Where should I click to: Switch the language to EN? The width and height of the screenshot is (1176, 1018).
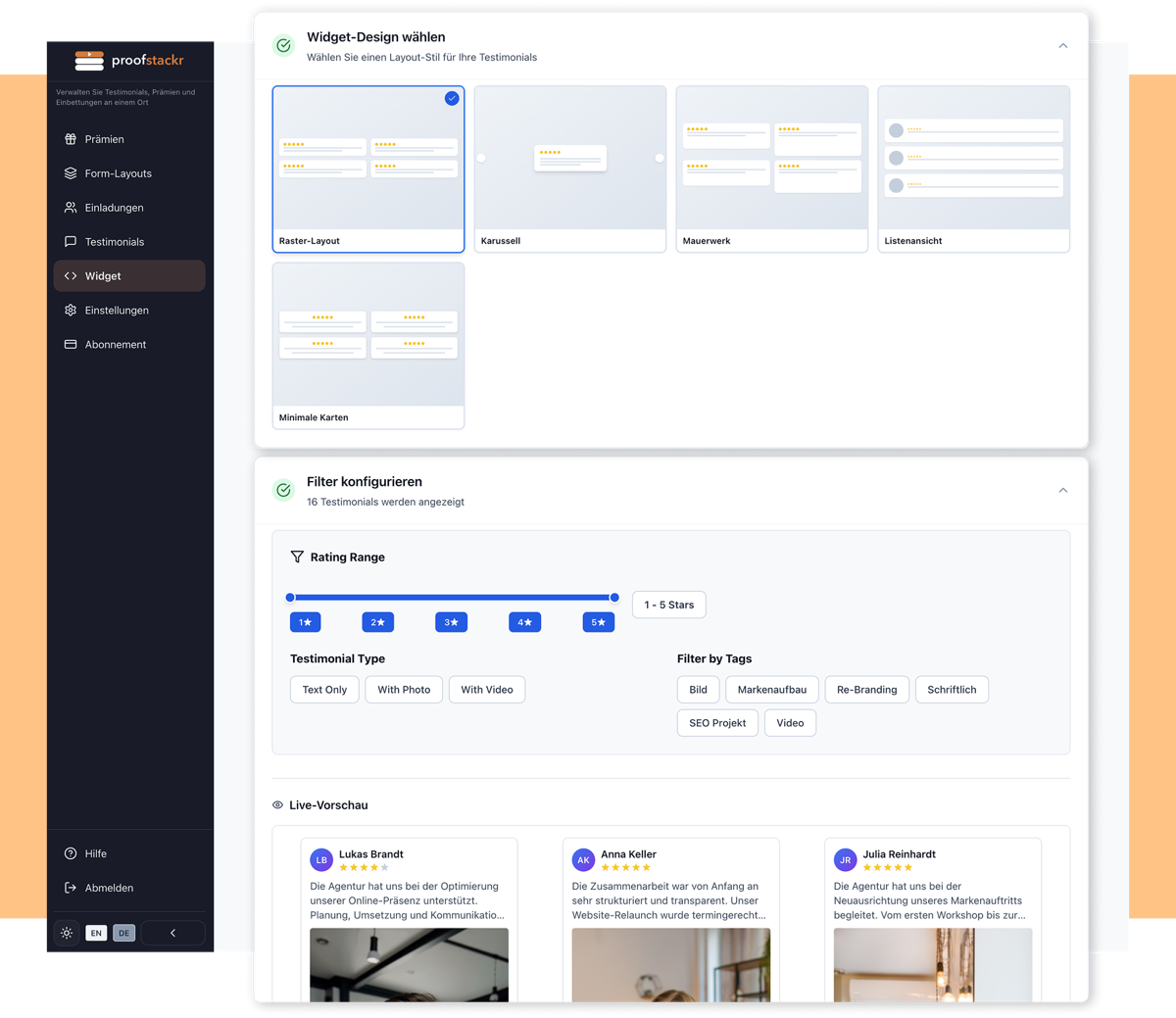[95, 933]
